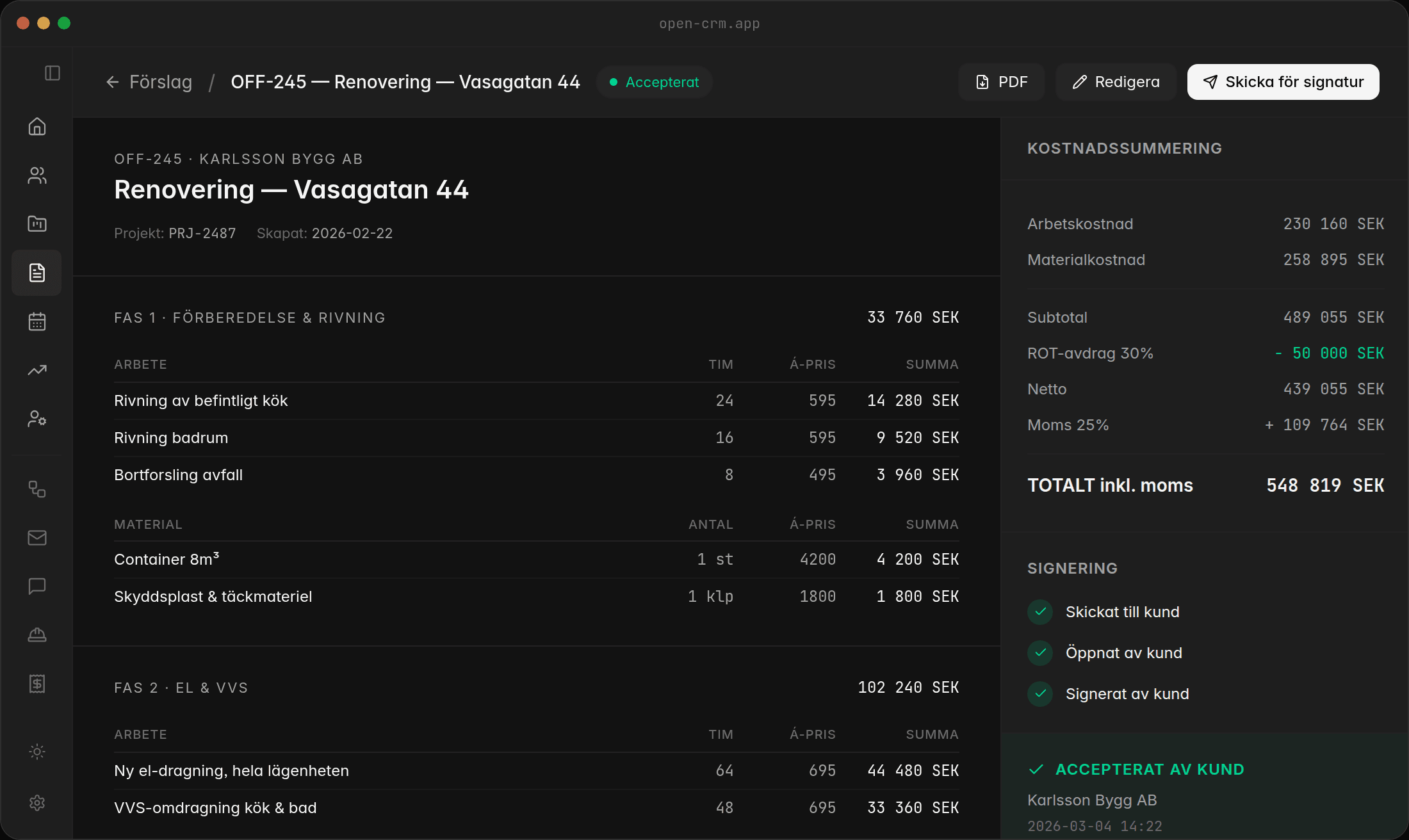
Task: Open the invoice receipt dollar icon
Action: point(37,684)
